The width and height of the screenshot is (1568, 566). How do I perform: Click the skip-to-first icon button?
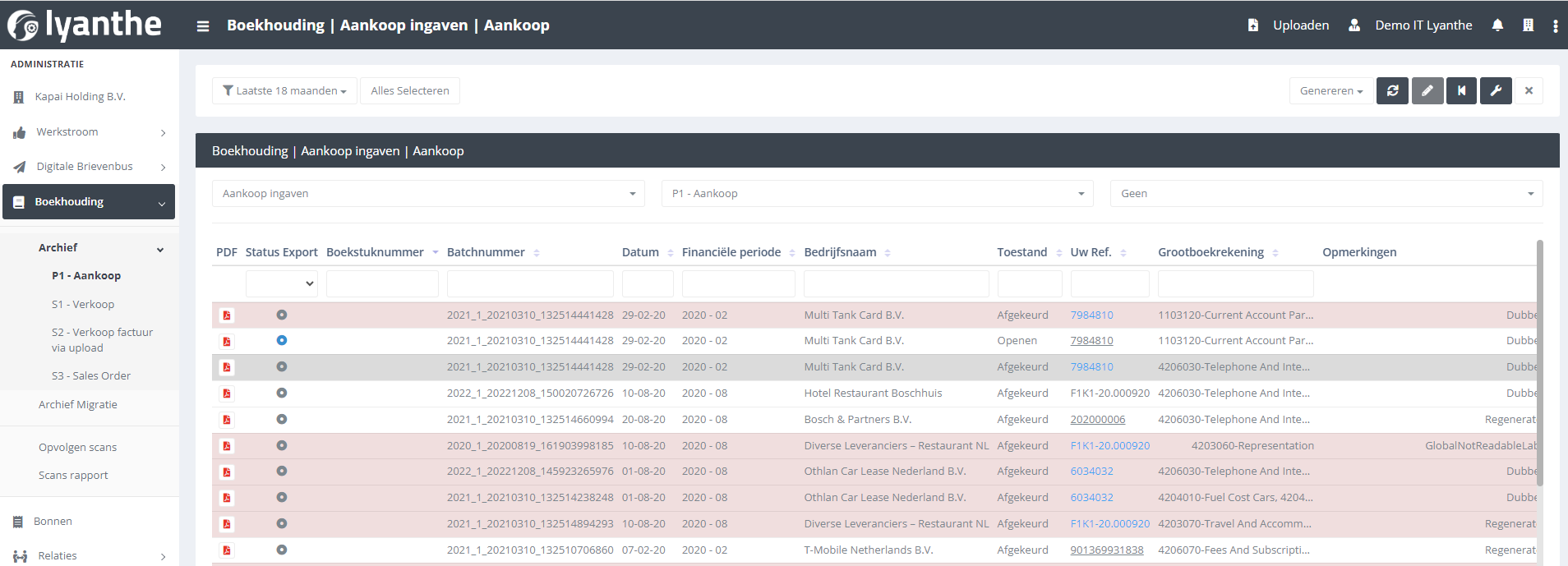coord(1461,91)
